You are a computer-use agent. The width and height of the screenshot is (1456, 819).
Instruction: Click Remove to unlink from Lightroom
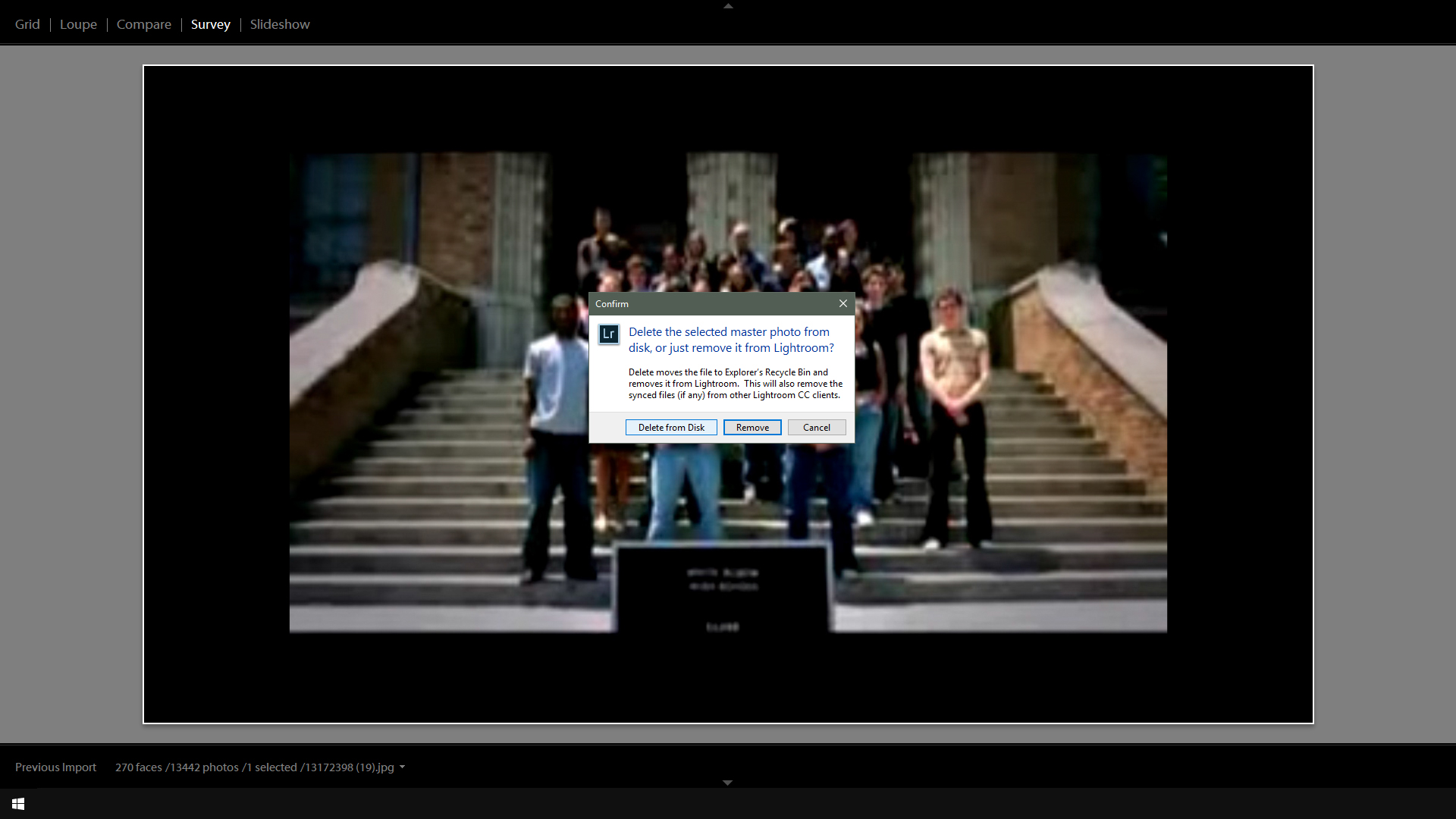pyautogui.click(x=751, y=427)
